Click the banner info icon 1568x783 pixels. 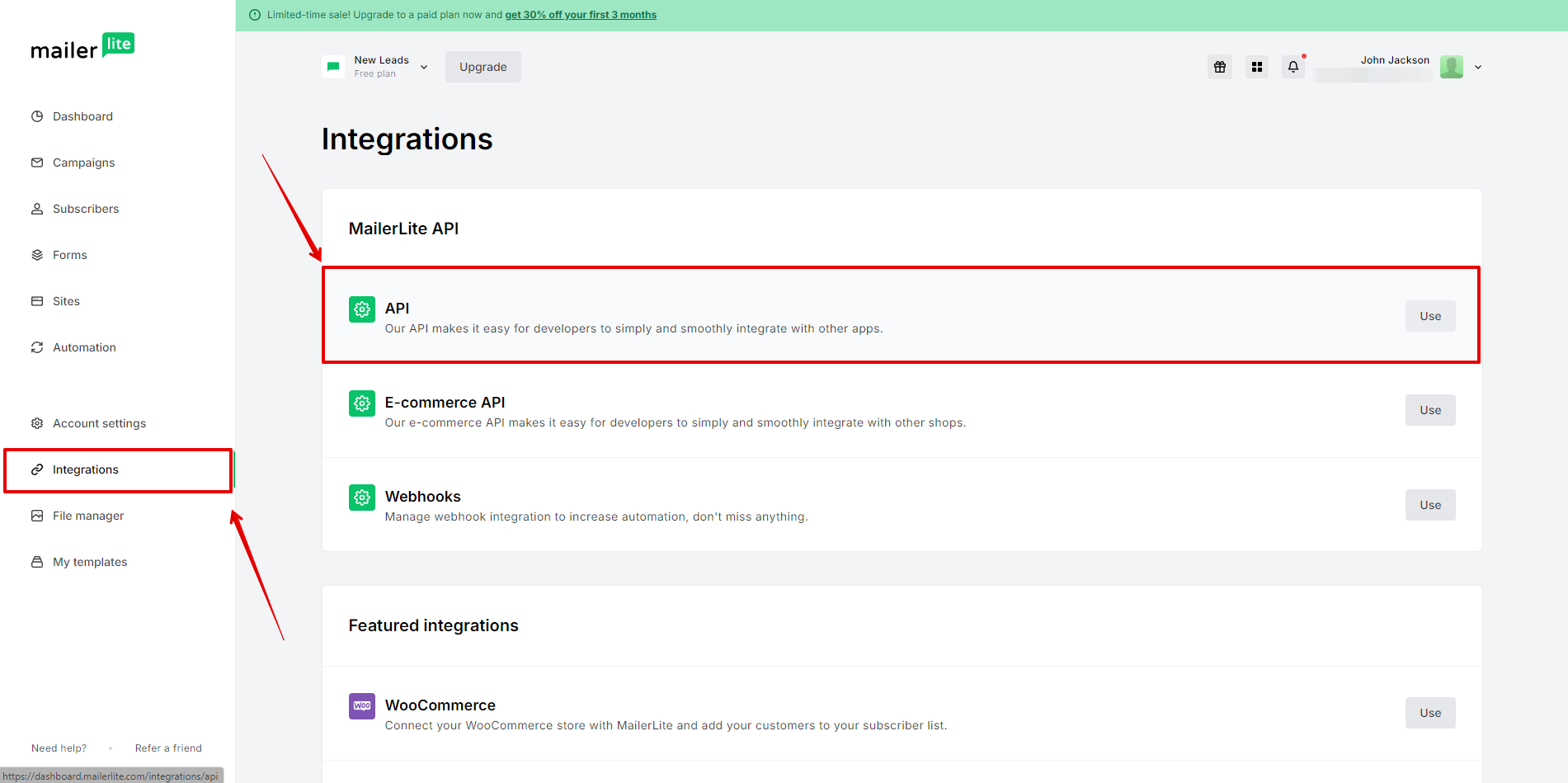coord(255,15)
